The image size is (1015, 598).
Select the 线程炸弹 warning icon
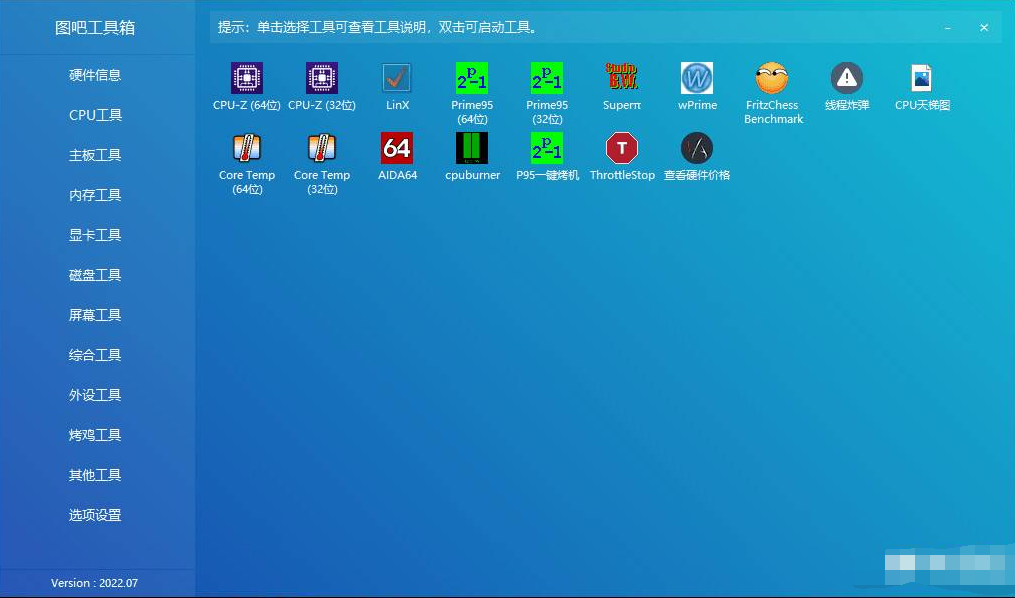click(847, 78)
